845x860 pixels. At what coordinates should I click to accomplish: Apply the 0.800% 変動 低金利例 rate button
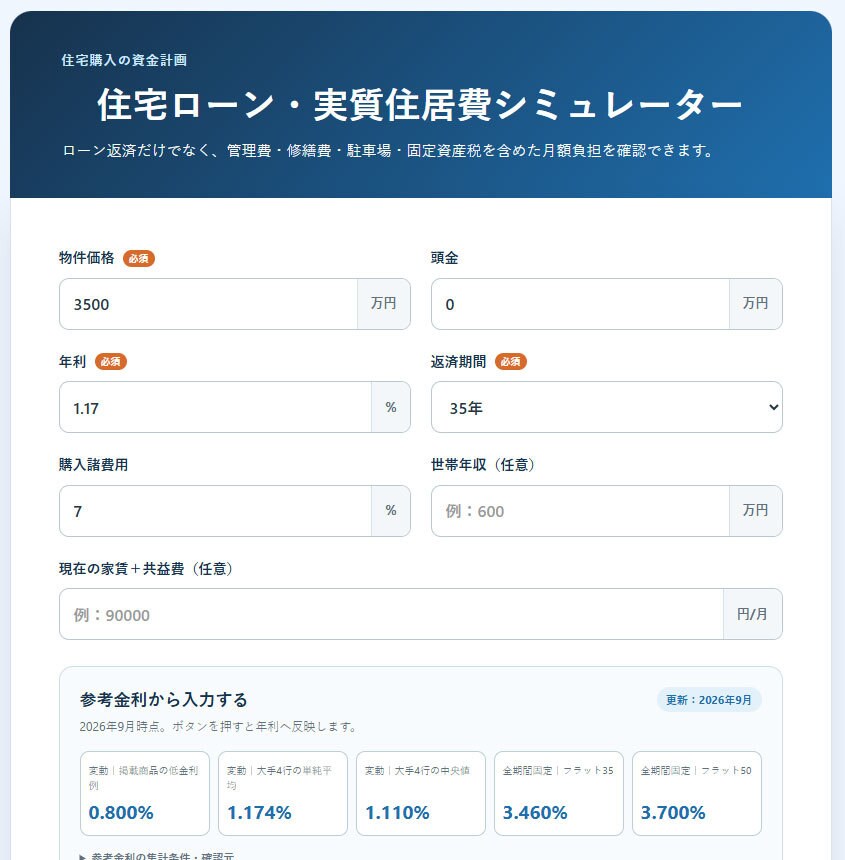(145, 793)
